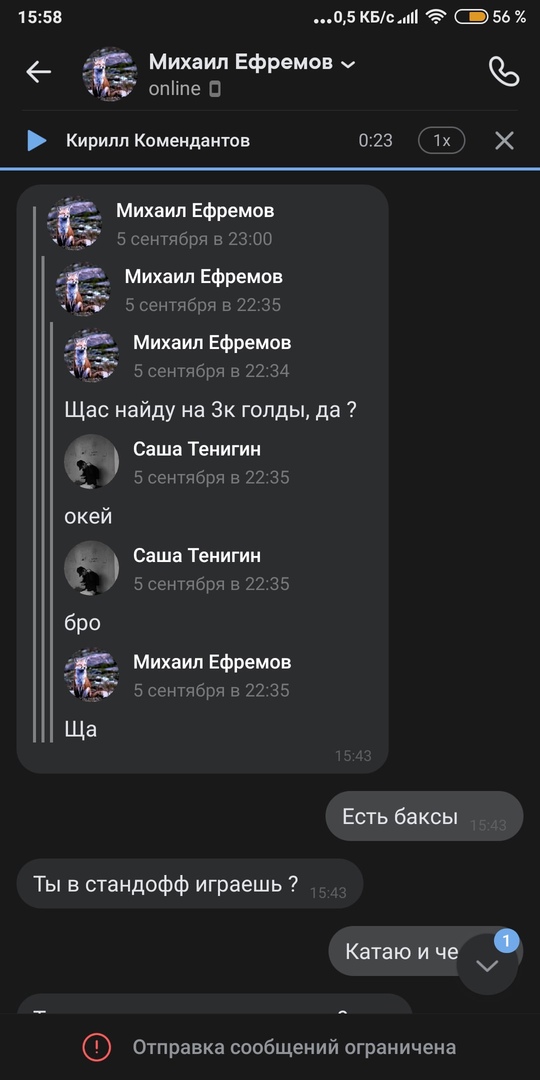Jump to latest messages arrow button
Screen dimensions: 540x1080
[487, 966]
